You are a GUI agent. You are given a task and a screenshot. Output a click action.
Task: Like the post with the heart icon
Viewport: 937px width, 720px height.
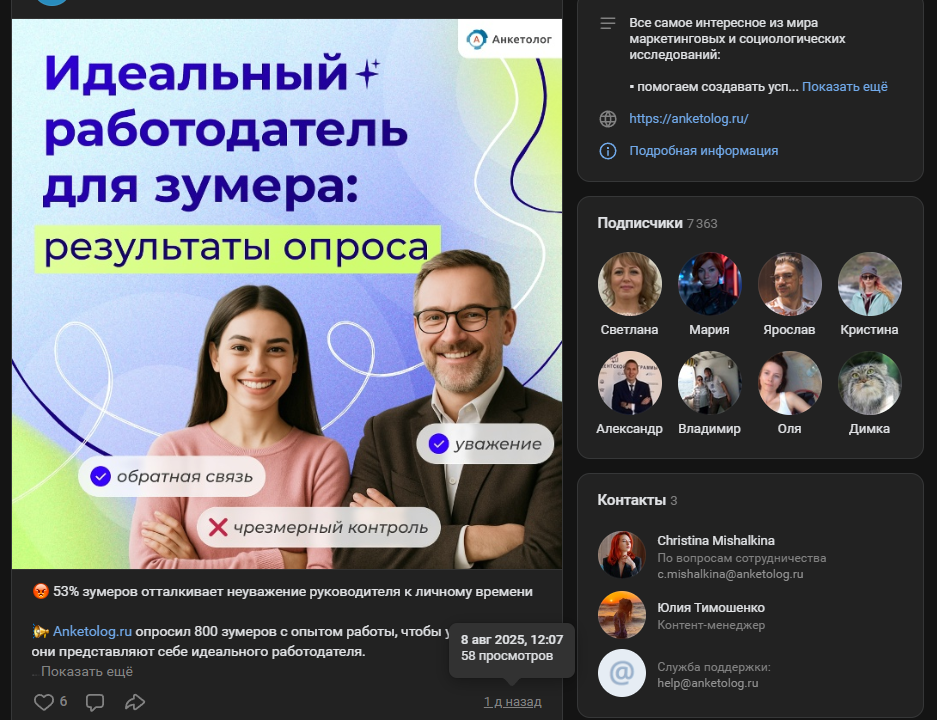click(44, 701)
